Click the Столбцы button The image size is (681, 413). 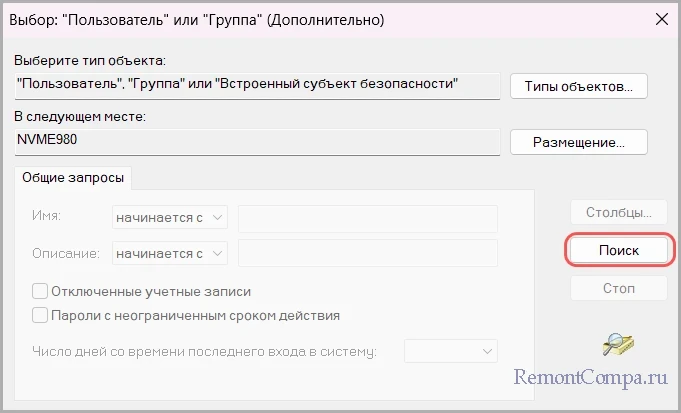[x=619, y=212]
